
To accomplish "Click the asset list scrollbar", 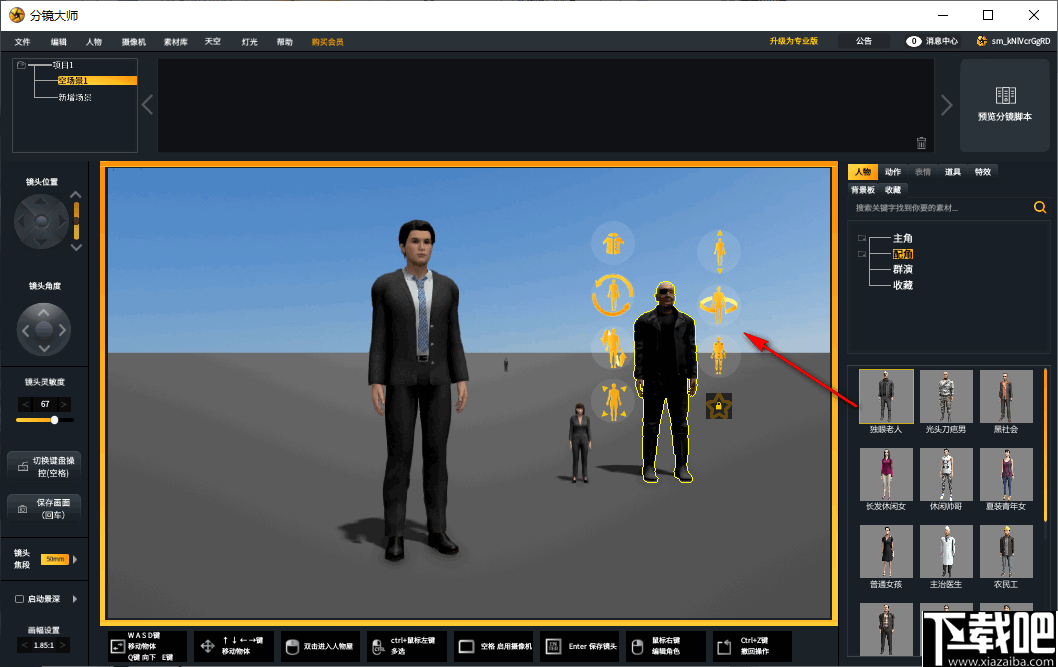I will [x=1045, y=445].
